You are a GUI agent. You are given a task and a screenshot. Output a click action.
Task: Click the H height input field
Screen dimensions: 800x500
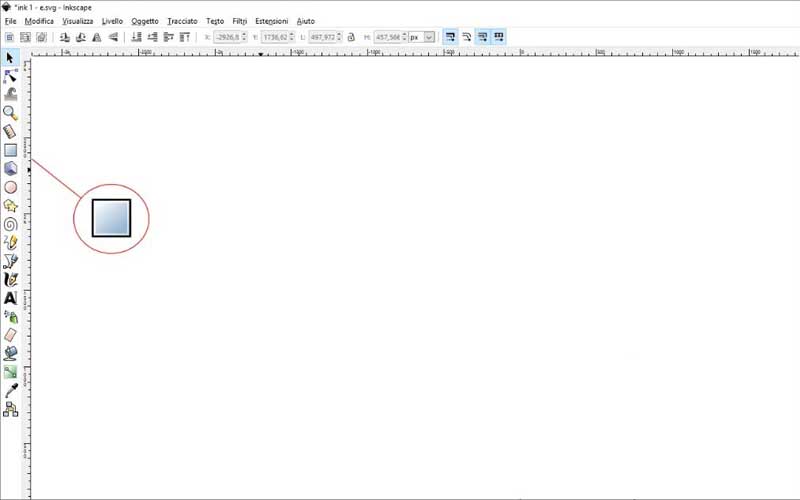point(388,37)
